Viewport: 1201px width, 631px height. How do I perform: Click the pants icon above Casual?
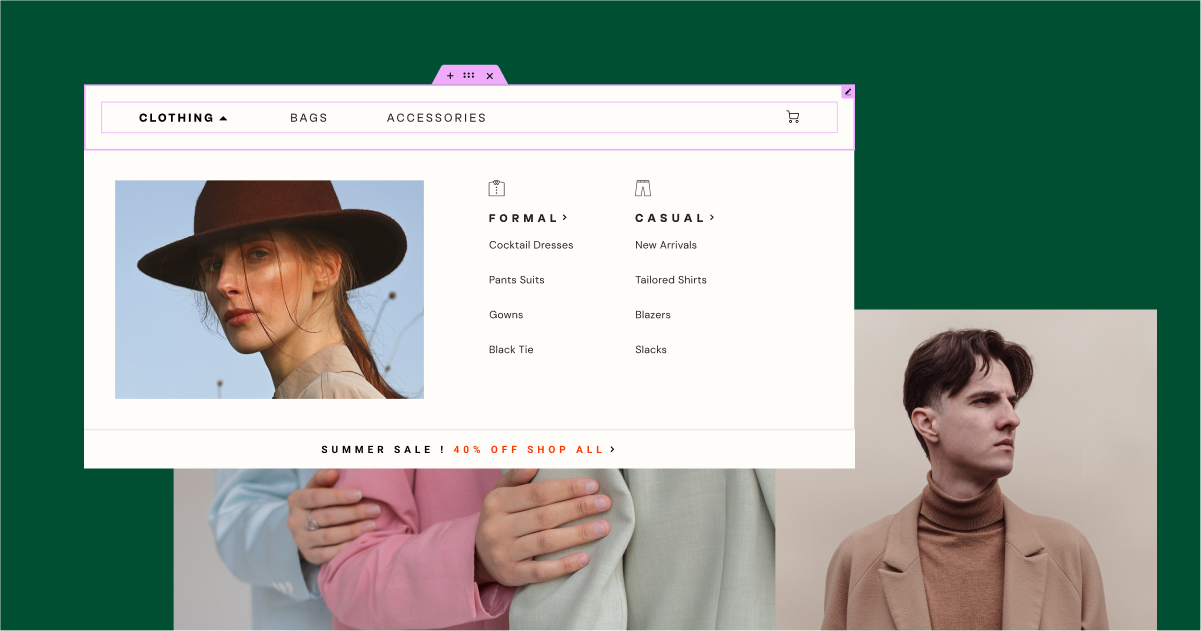(x=643, y=188)
